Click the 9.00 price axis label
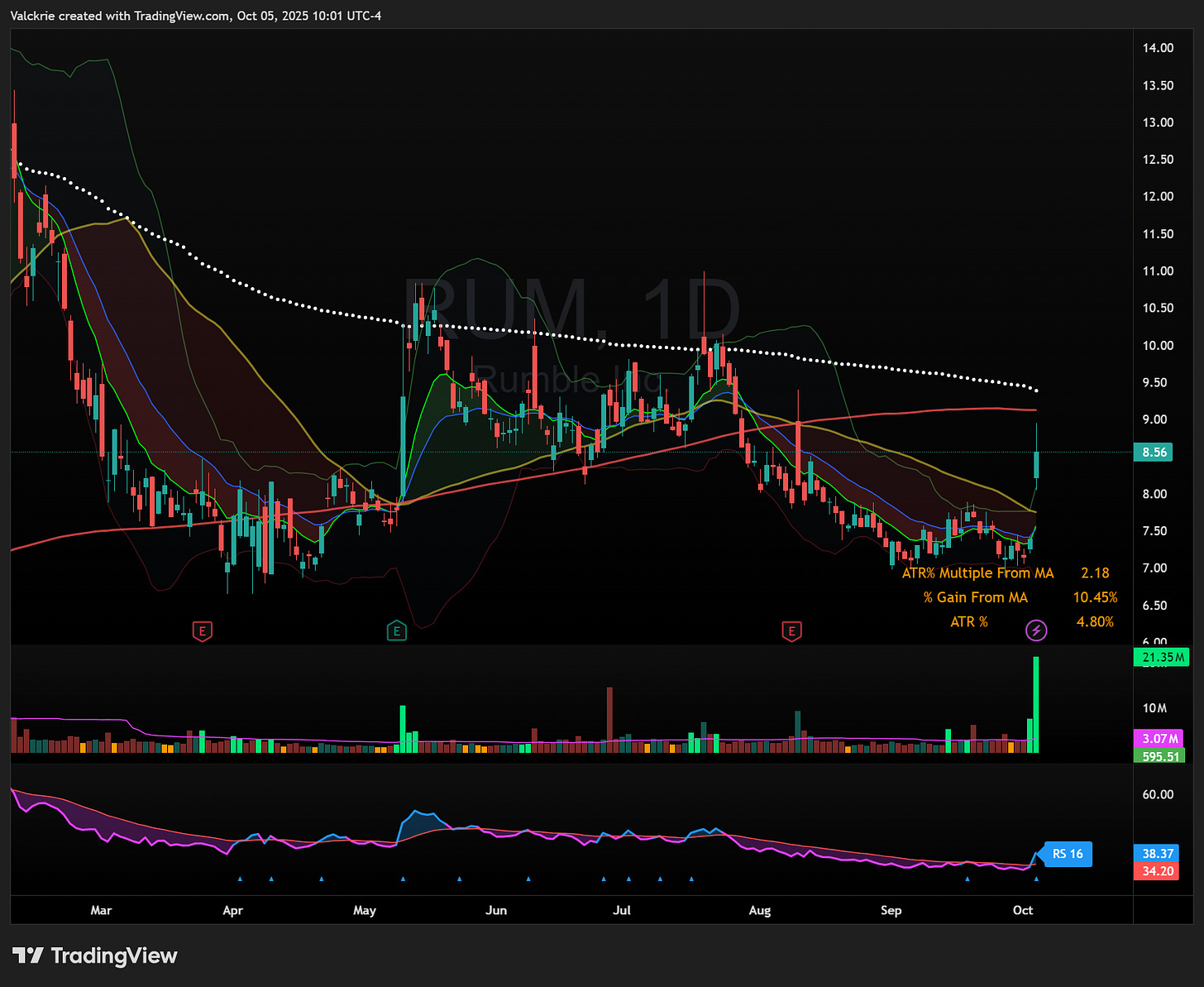1204x987 pixels. [1155, 419]
